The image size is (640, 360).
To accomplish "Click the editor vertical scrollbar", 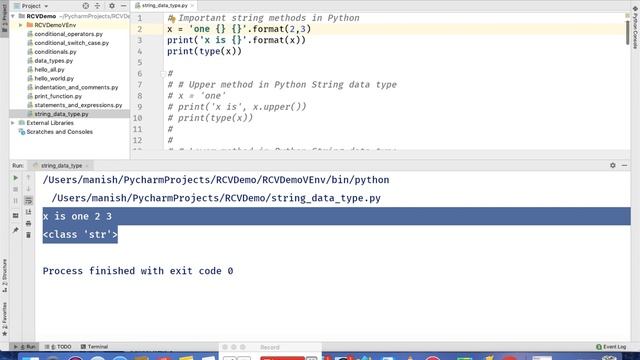I will [627, 33].
